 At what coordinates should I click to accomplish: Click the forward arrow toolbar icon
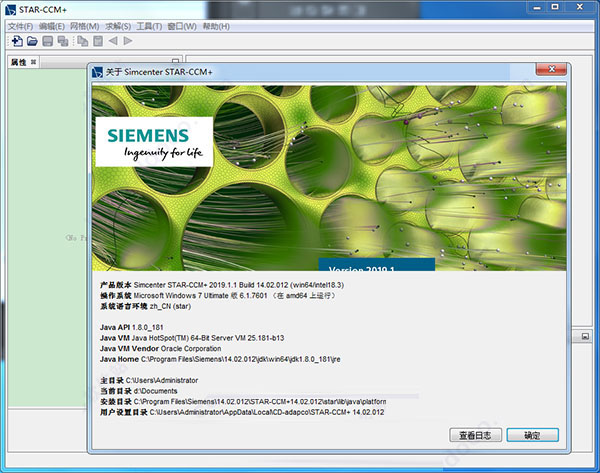(x=128, y=41)
